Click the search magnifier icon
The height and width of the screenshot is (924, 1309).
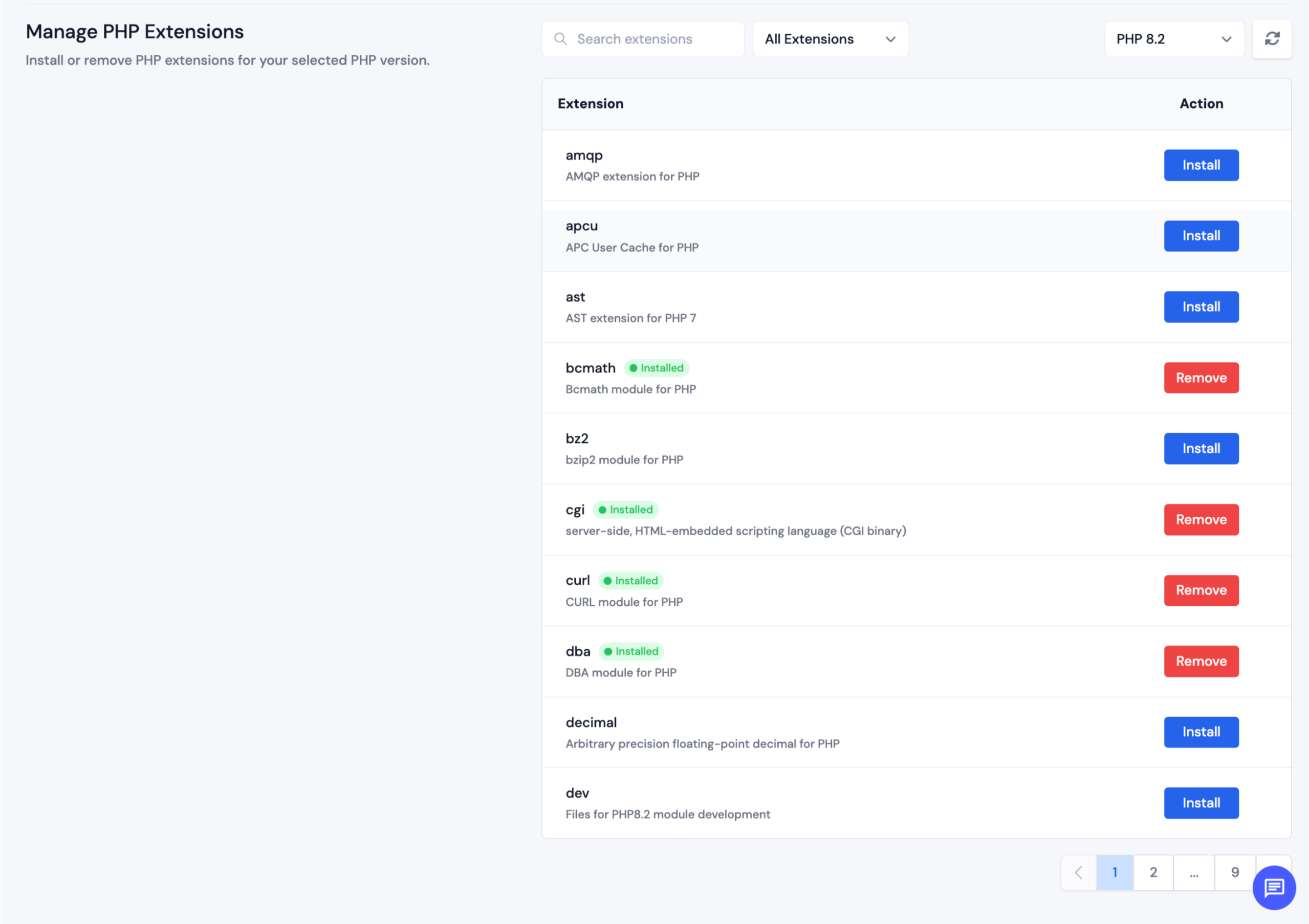click(561, 39)
